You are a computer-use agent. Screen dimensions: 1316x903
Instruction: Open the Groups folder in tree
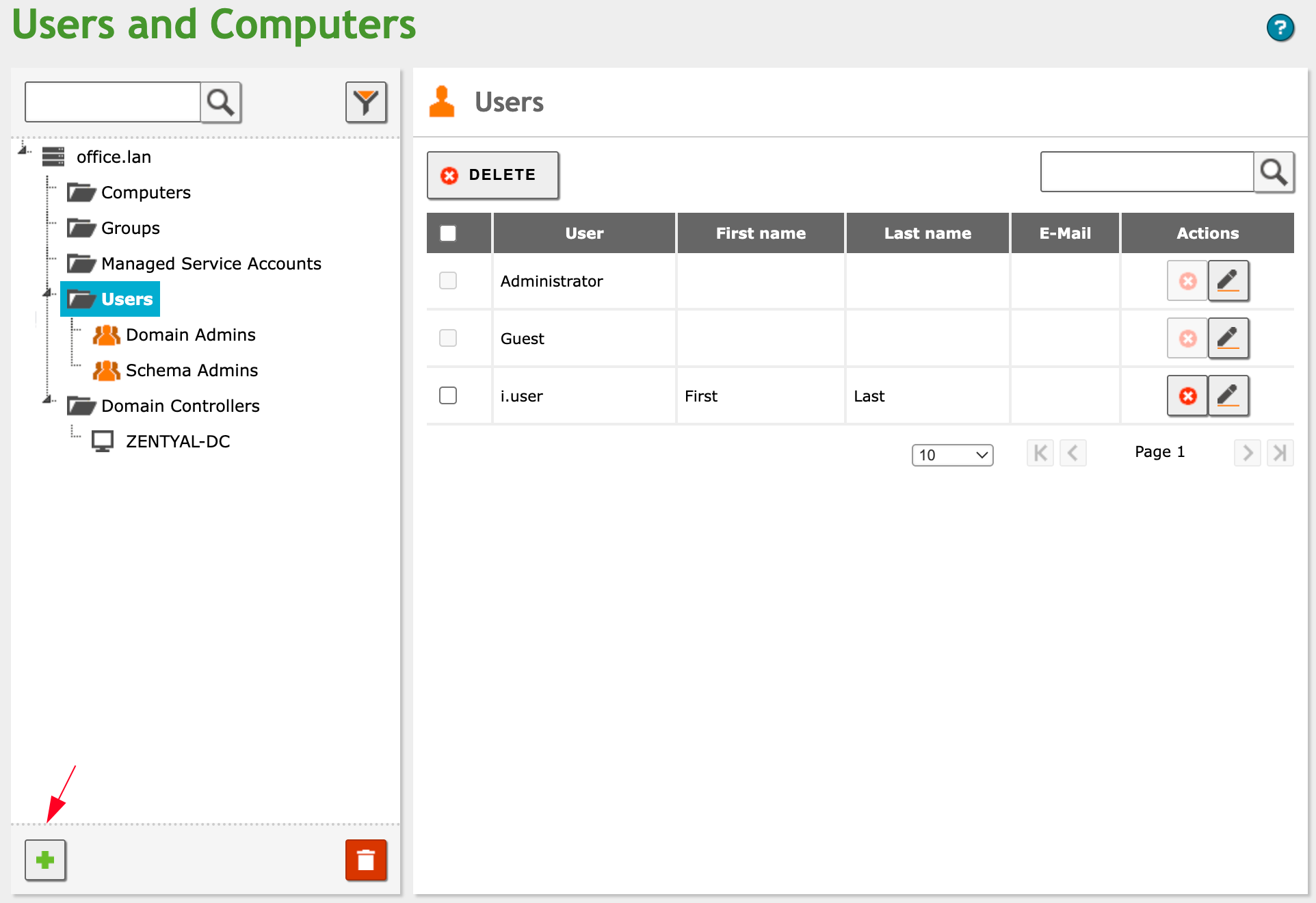point(130,228)
